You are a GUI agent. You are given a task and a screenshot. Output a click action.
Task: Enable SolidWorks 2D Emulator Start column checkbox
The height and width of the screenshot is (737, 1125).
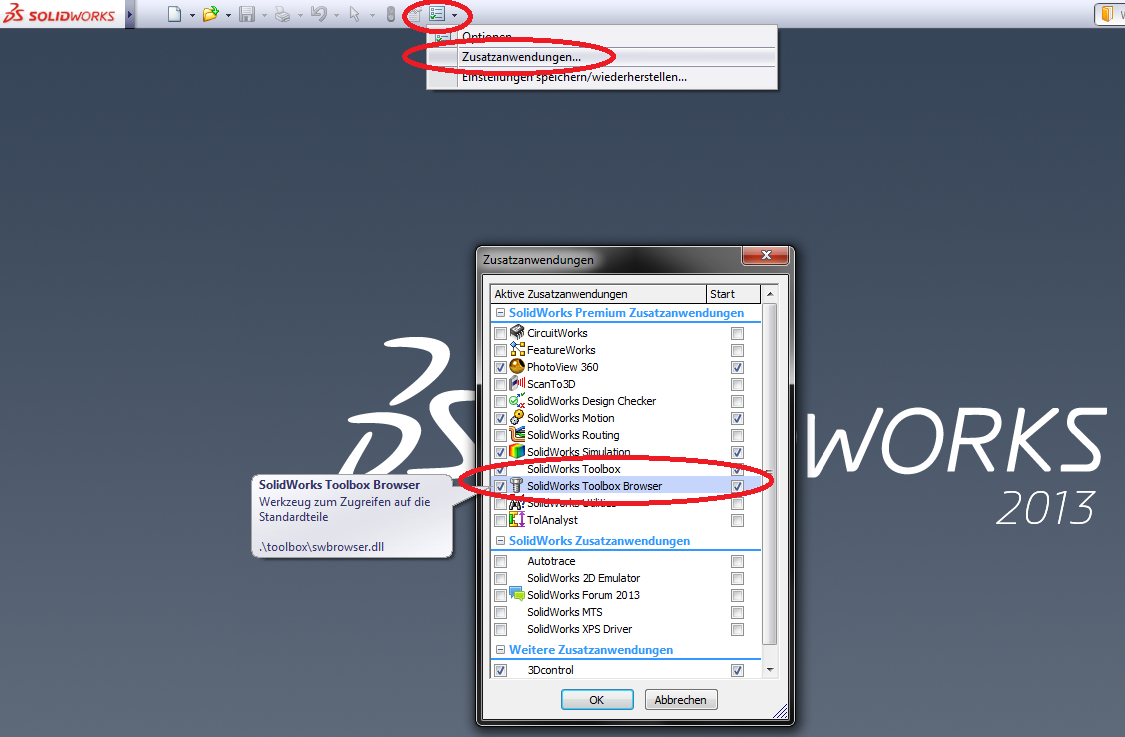point(737,578)
